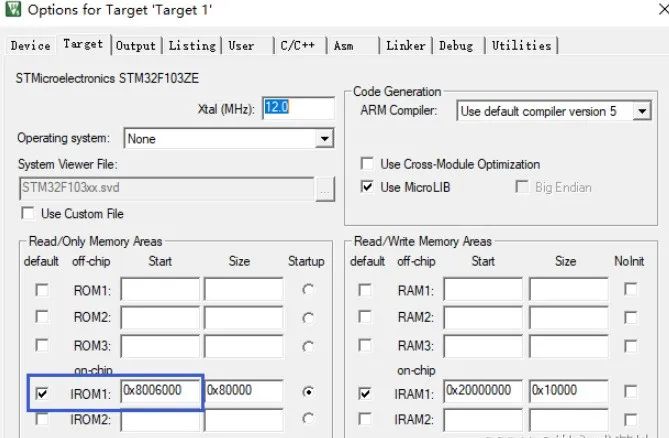
Task: Click the RAM1 Start field
Action: pos(483,289)
